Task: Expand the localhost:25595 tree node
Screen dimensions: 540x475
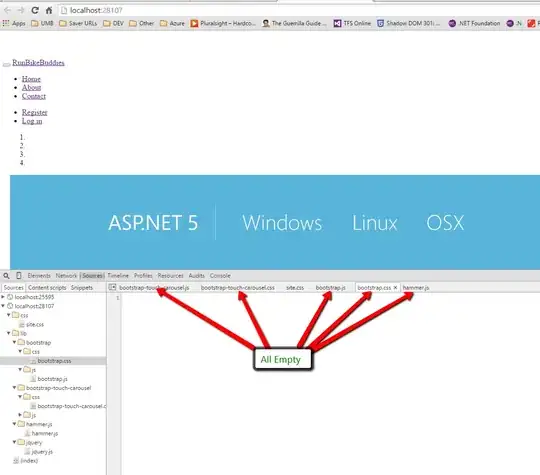Action: pyautogui.click(x=3, y=297)
